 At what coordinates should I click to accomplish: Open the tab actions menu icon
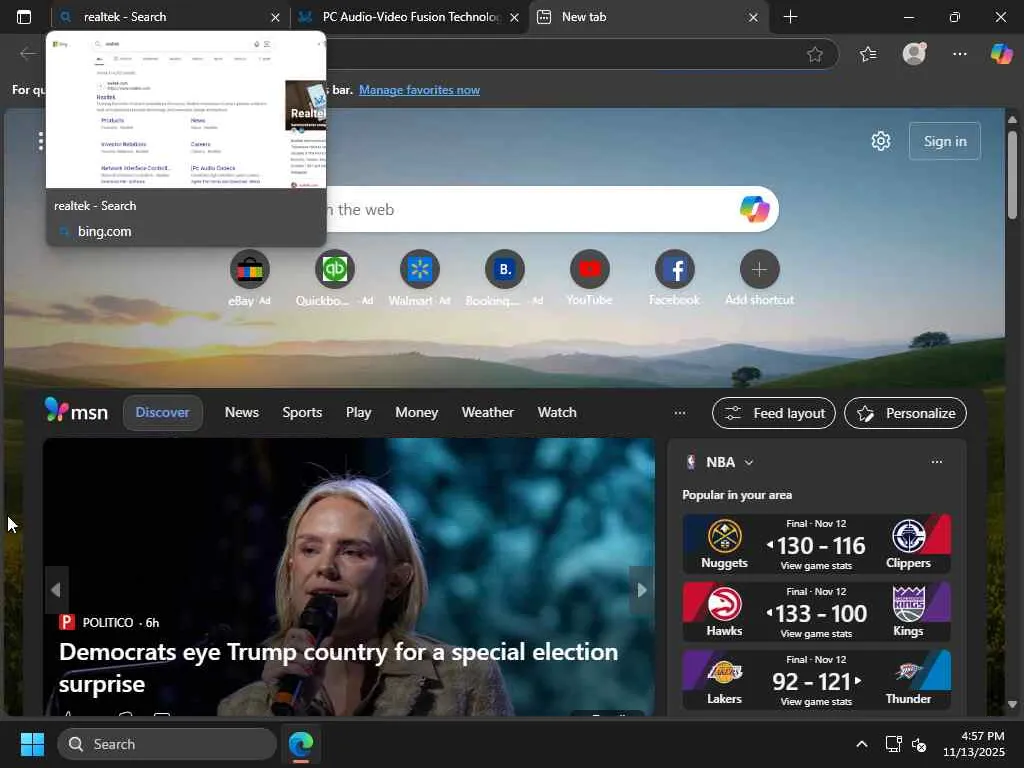pos(24,17)
